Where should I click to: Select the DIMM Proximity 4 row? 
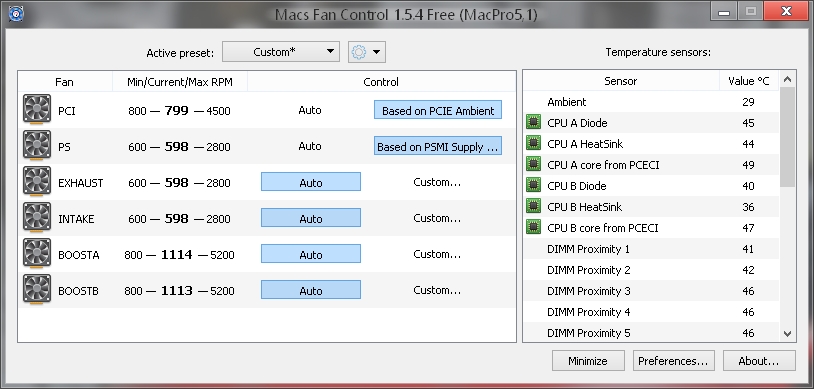click(651, 312)
